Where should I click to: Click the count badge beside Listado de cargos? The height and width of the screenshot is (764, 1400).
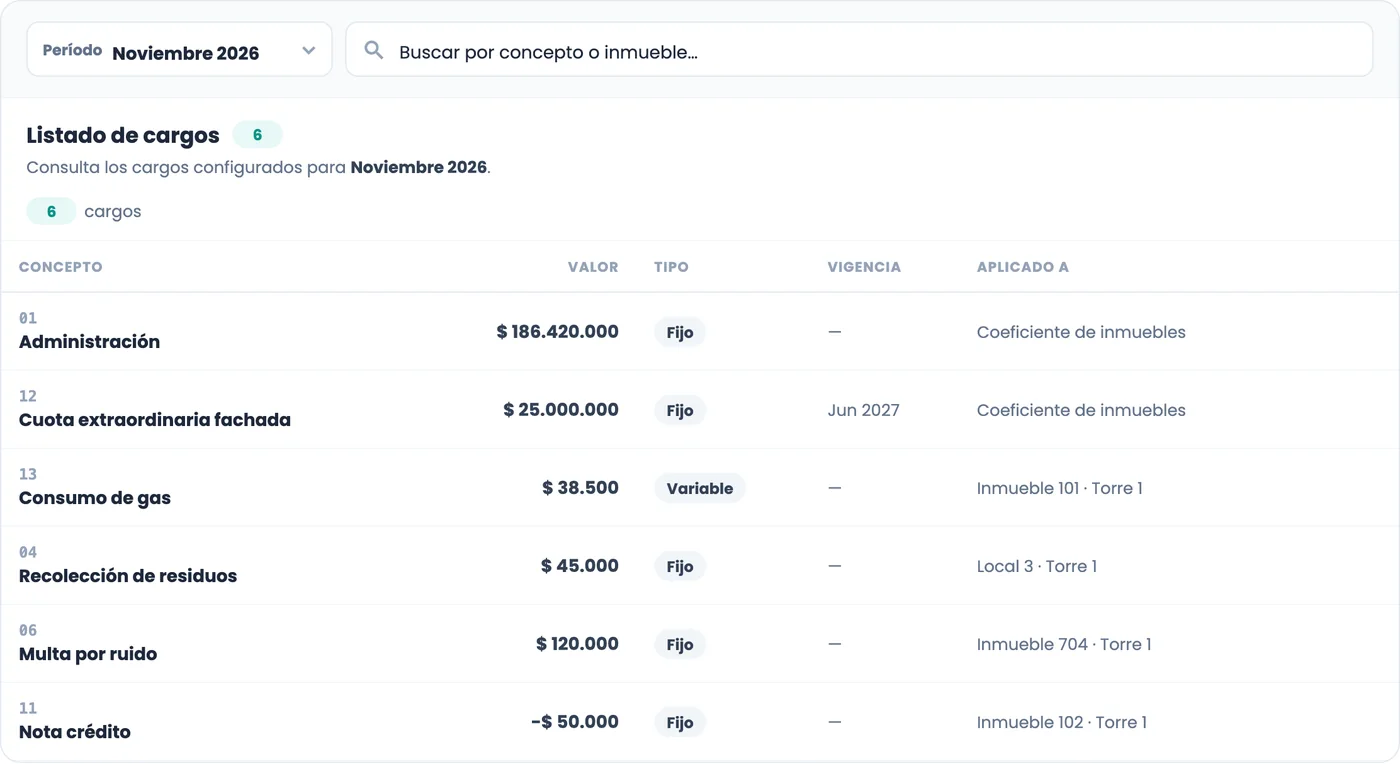257,135
